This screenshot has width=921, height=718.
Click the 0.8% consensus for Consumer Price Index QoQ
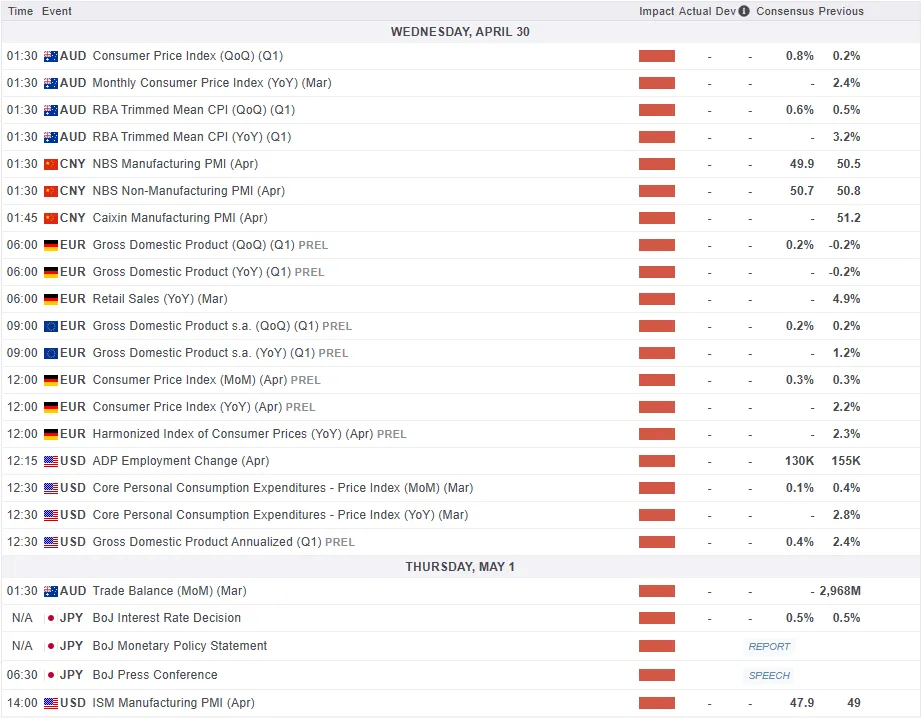pos(800,56)
